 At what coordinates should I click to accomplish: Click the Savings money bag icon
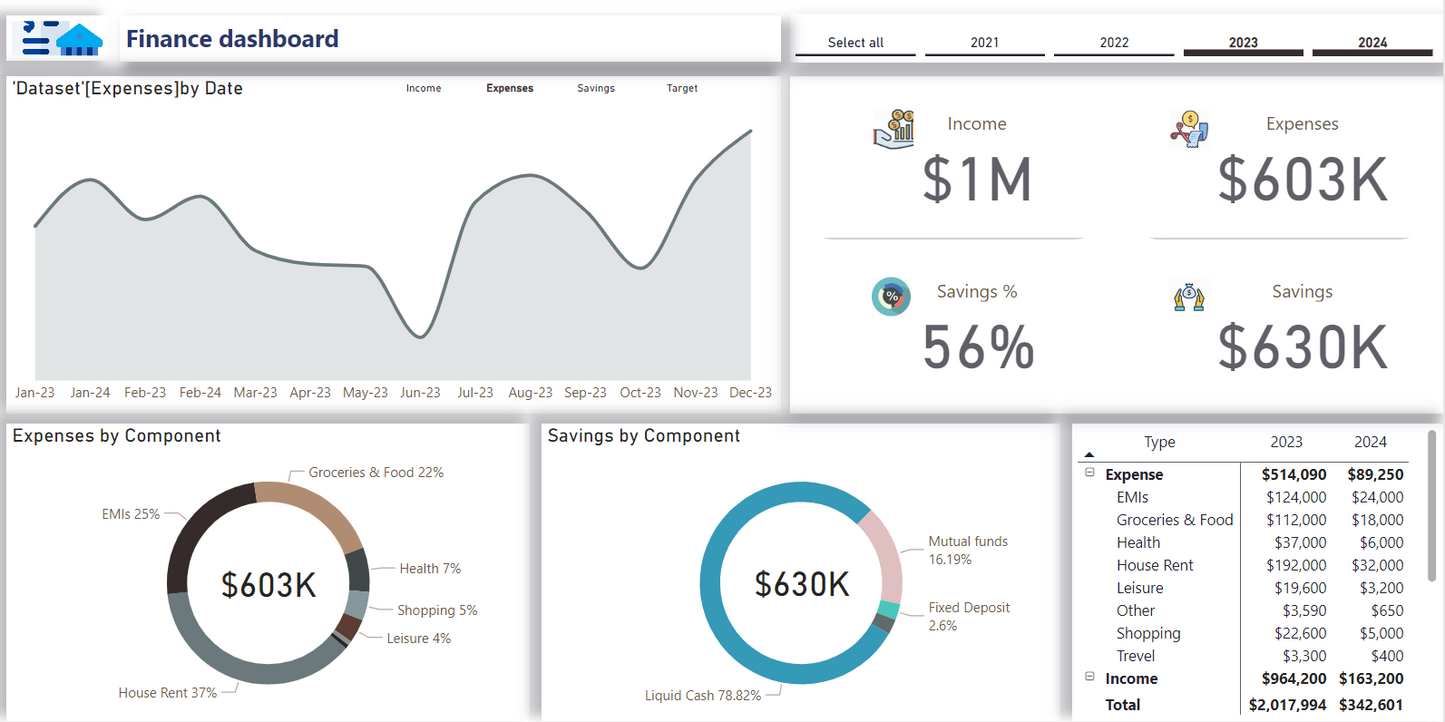pyautogui.click(x=1188, y=297)
